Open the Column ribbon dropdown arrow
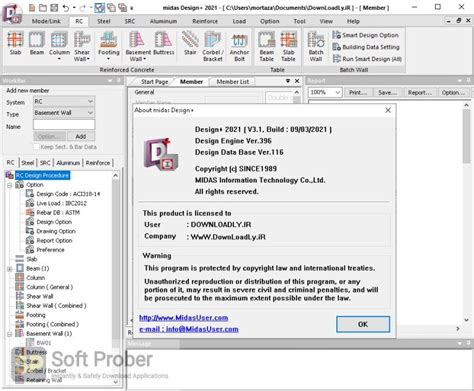The height and width of the screenshot is (391, 474). coord(59,59)
